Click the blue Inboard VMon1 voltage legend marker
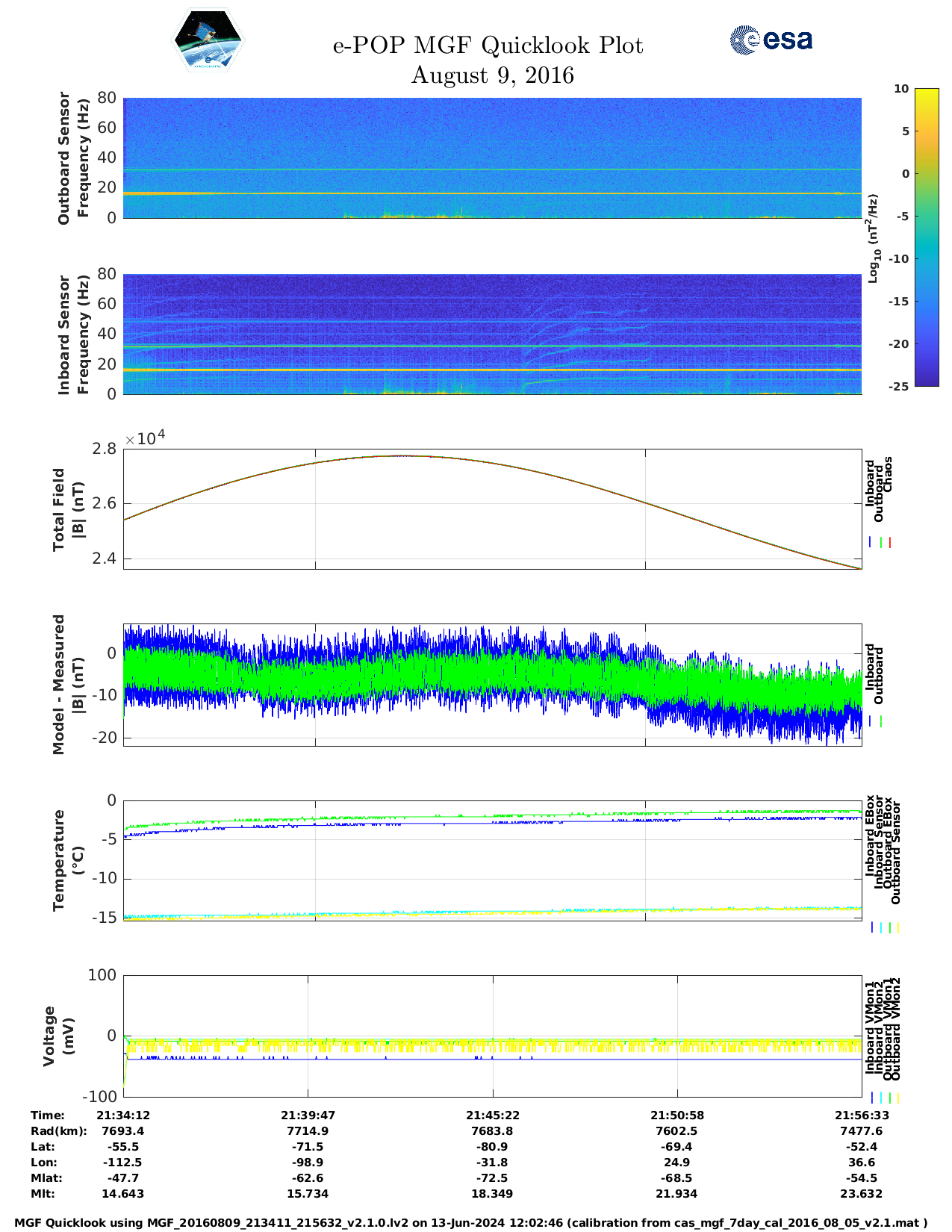 pos(872,1098)
